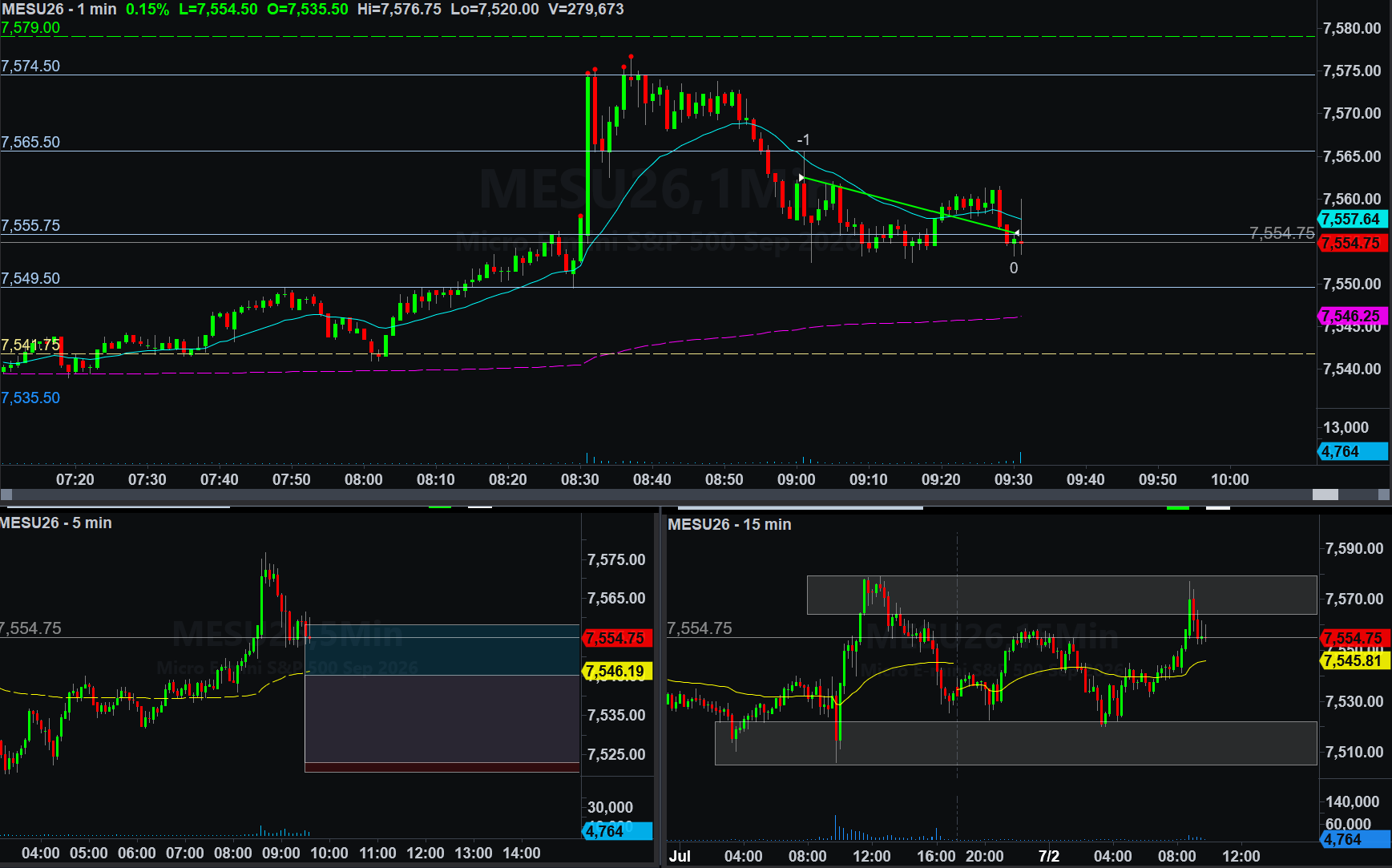Click the 10:00 time label on 1 min axis
Image resolution: width=1392 pixels, height=868 pixels.
coord(1230,479)
